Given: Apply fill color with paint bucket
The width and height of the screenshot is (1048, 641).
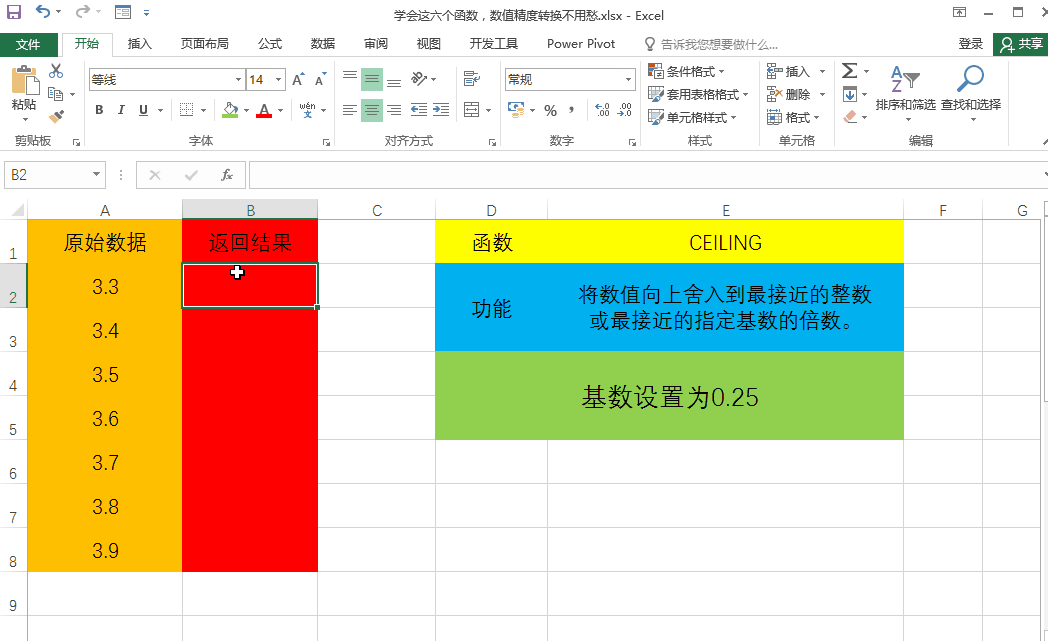Looking at the screenshot, I should tap(230, 110).
